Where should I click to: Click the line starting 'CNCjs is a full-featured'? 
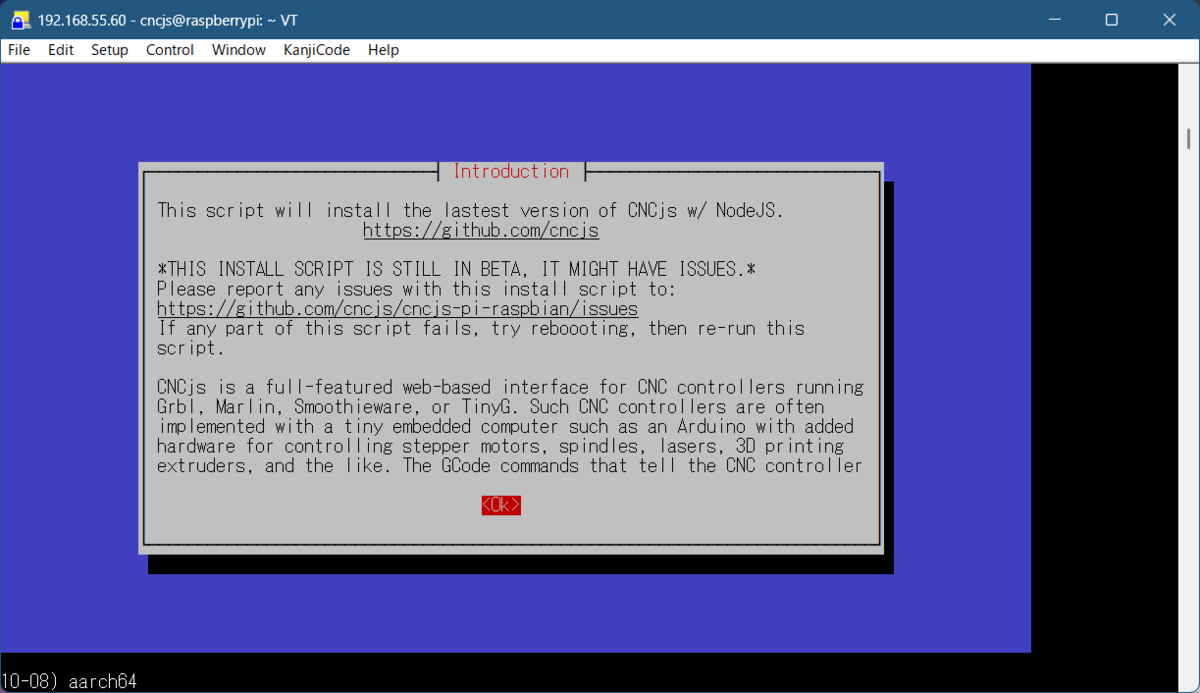point(510,387)
